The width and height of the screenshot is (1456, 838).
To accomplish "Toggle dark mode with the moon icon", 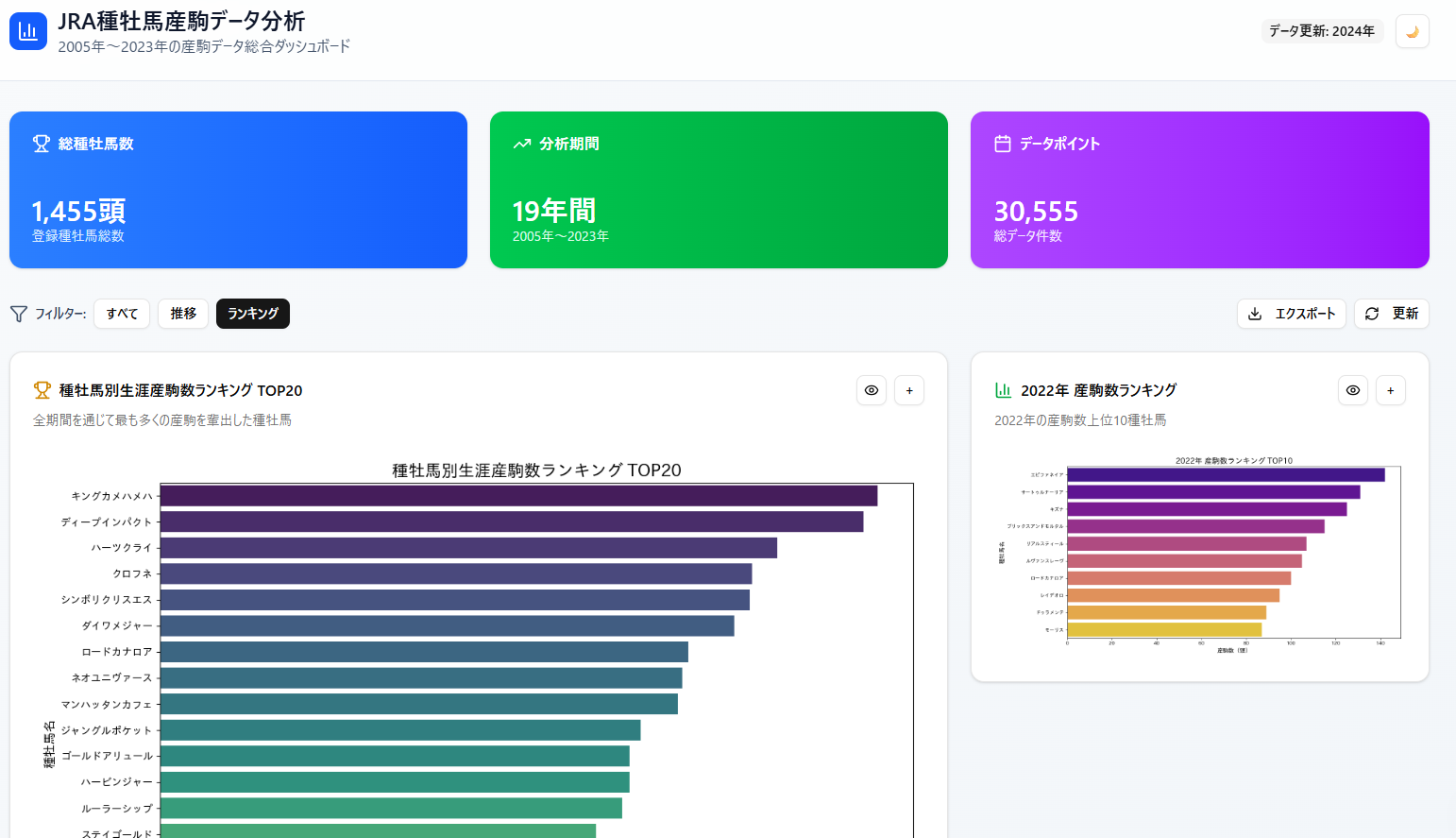I will pos(1413,31).
